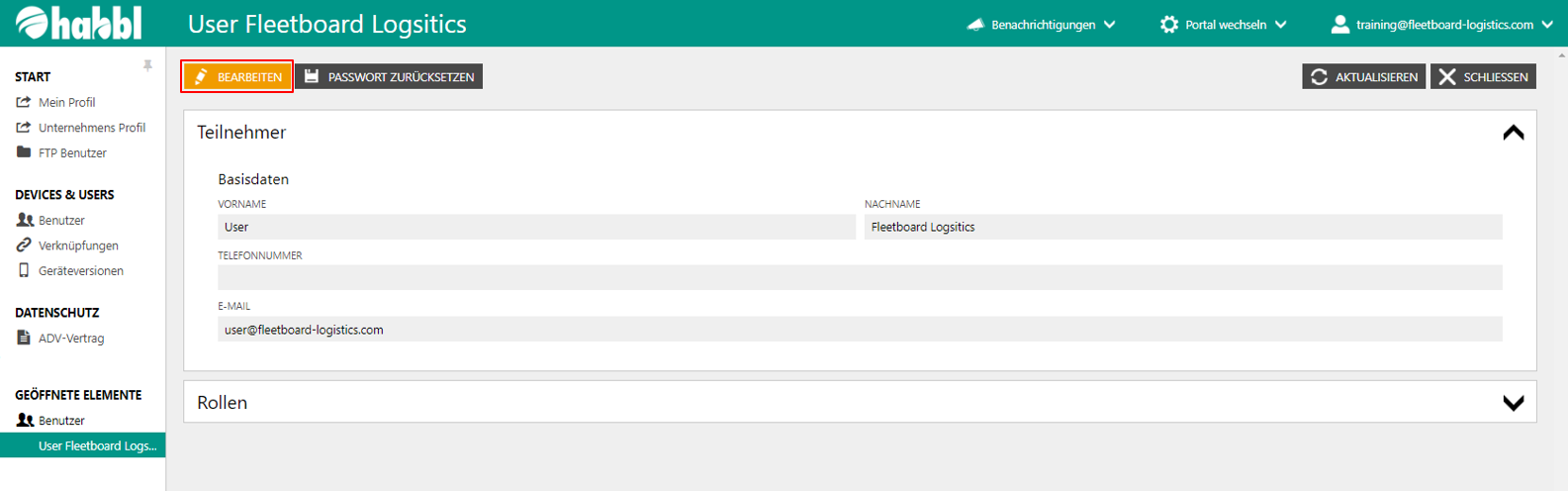Click the Telefonnummer field
This screenshot has height=491, width=1568.
tap(859, 277)
